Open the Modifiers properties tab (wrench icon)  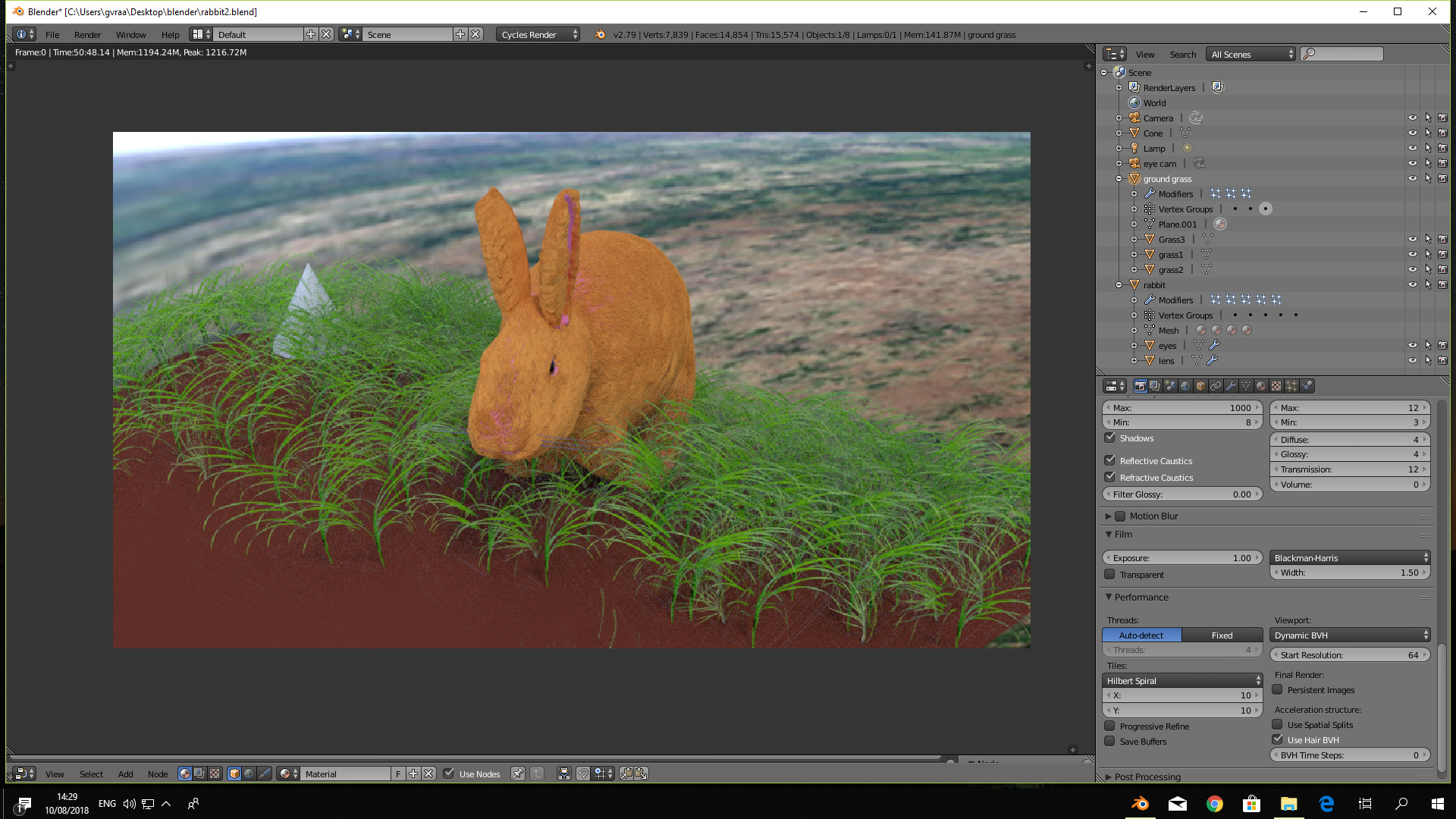click(x=1231, y=386)
